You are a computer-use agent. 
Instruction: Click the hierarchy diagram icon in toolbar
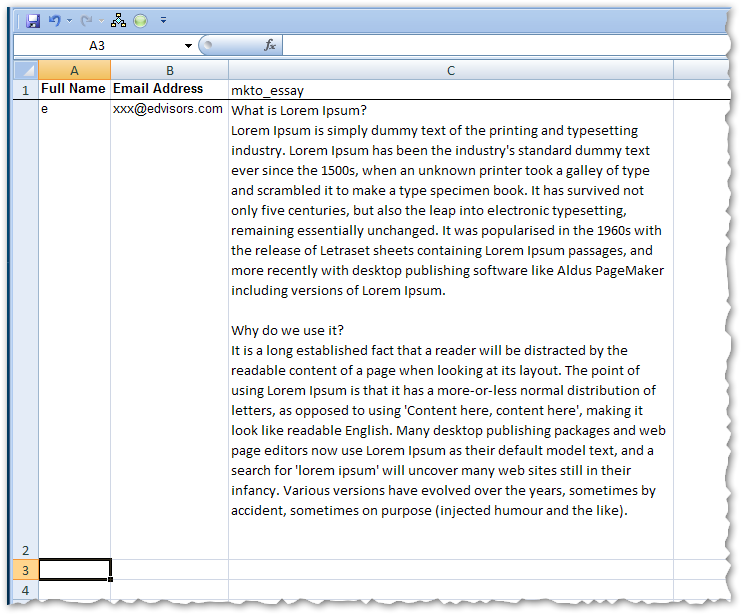click(118, 20)
